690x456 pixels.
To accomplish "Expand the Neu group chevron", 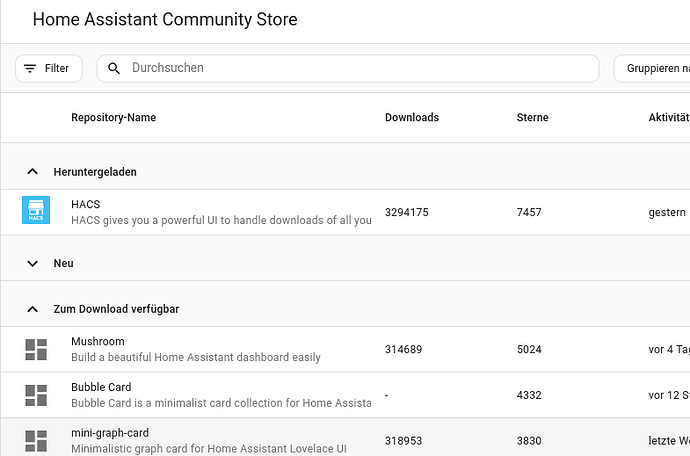I will [x=33, y=263].
